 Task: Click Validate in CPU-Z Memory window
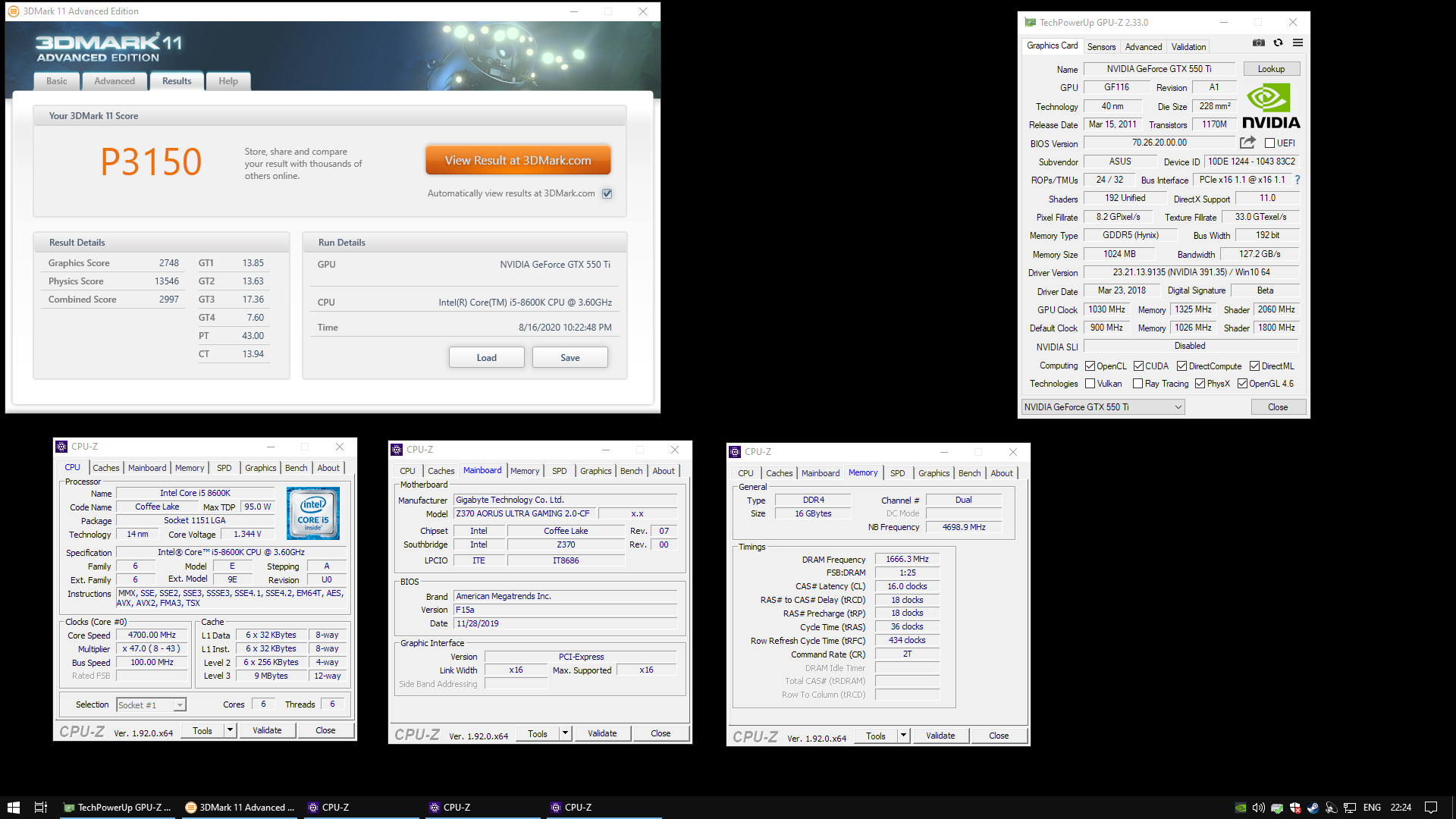pyautogui.click(x=940, y=736)
